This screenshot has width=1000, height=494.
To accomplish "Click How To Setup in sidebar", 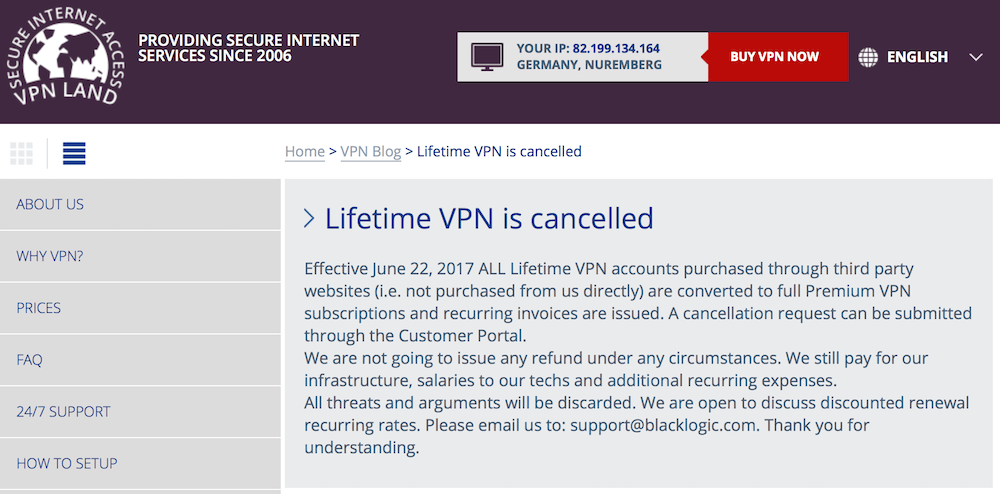I will (x=67, y=463).
